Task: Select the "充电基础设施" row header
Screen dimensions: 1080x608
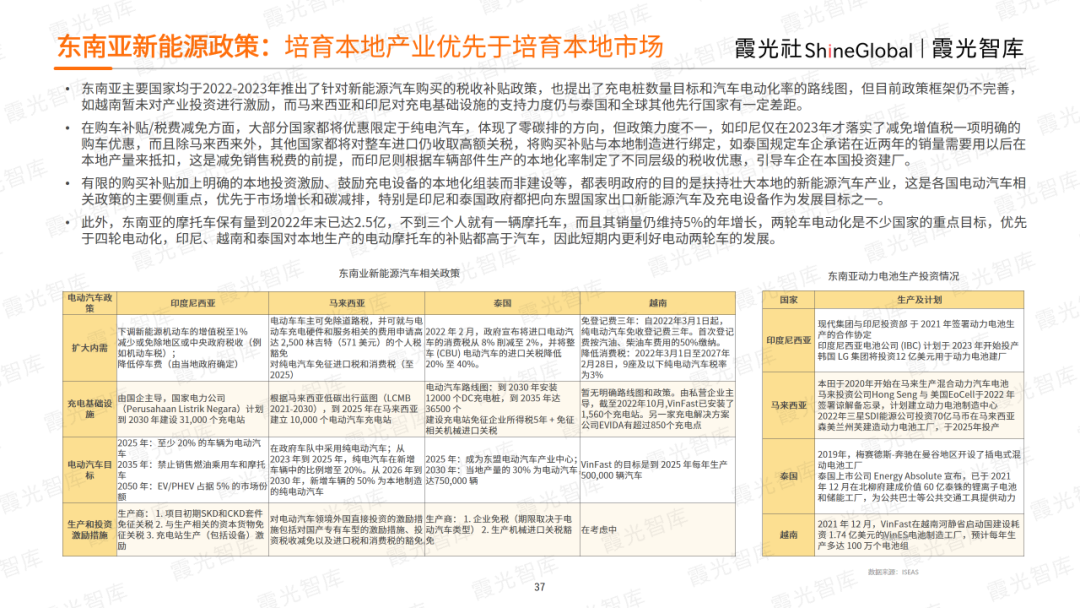Action: click(x=90, y=409)
